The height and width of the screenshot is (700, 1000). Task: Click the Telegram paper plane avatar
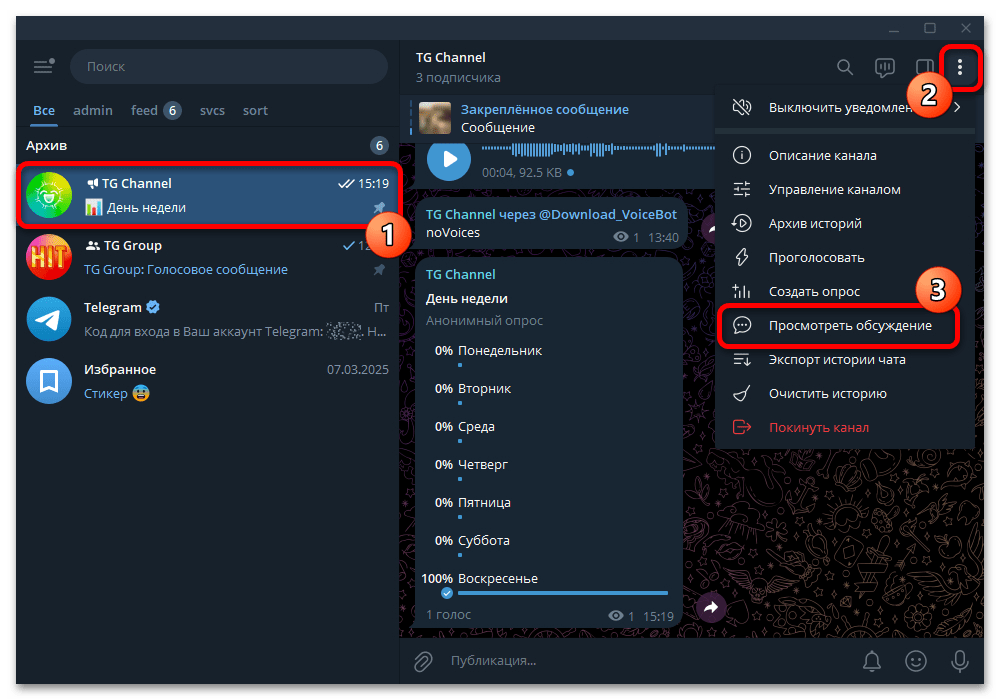pyautogui.click(x=48, y=319)
